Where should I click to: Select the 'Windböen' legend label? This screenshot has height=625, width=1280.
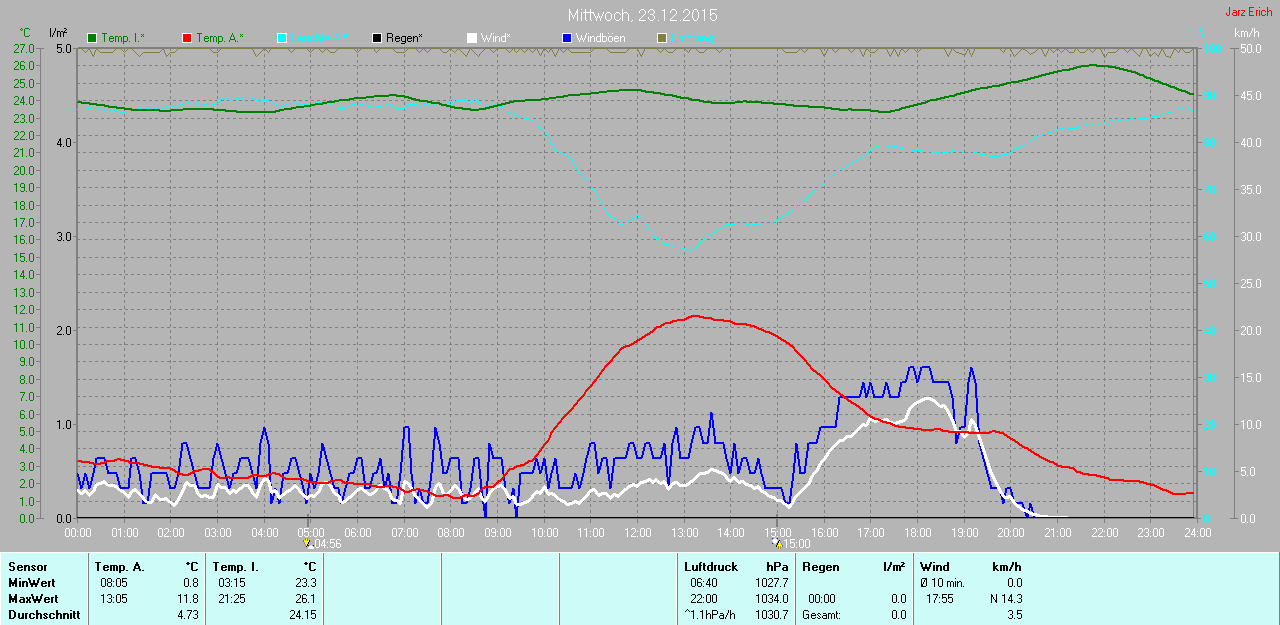[x=599, y=38]
